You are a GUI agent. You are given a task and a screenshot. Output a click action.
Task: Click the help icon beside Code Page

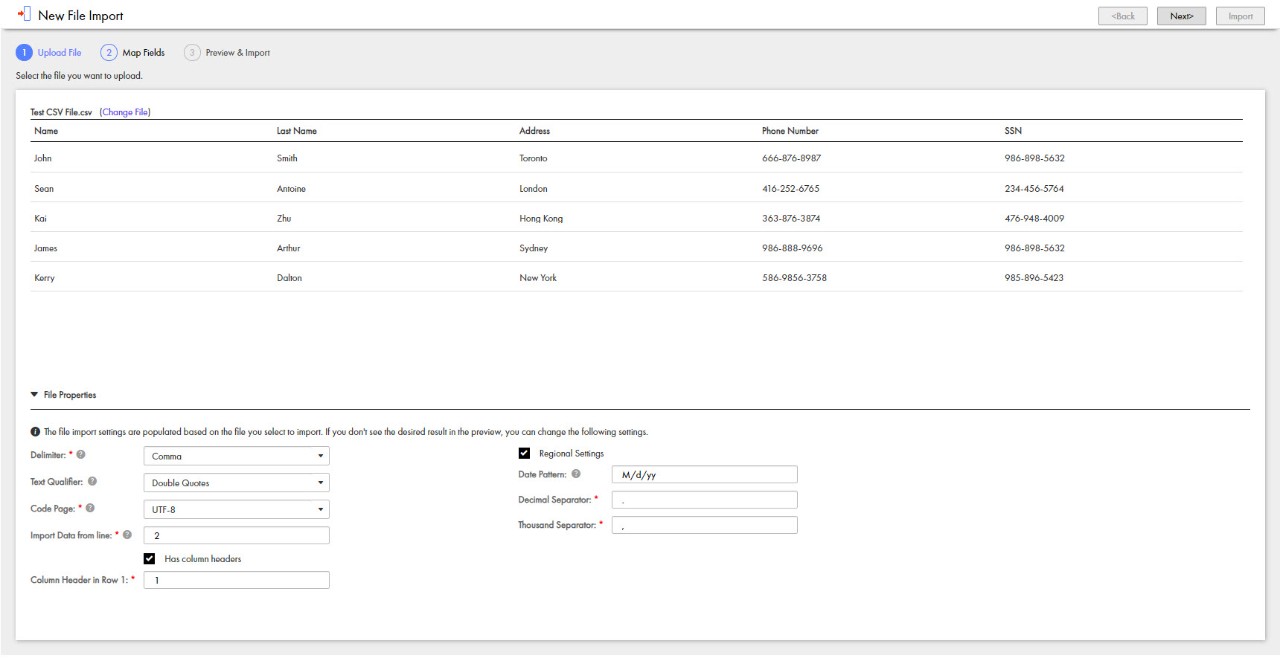[x=90, y=509]
